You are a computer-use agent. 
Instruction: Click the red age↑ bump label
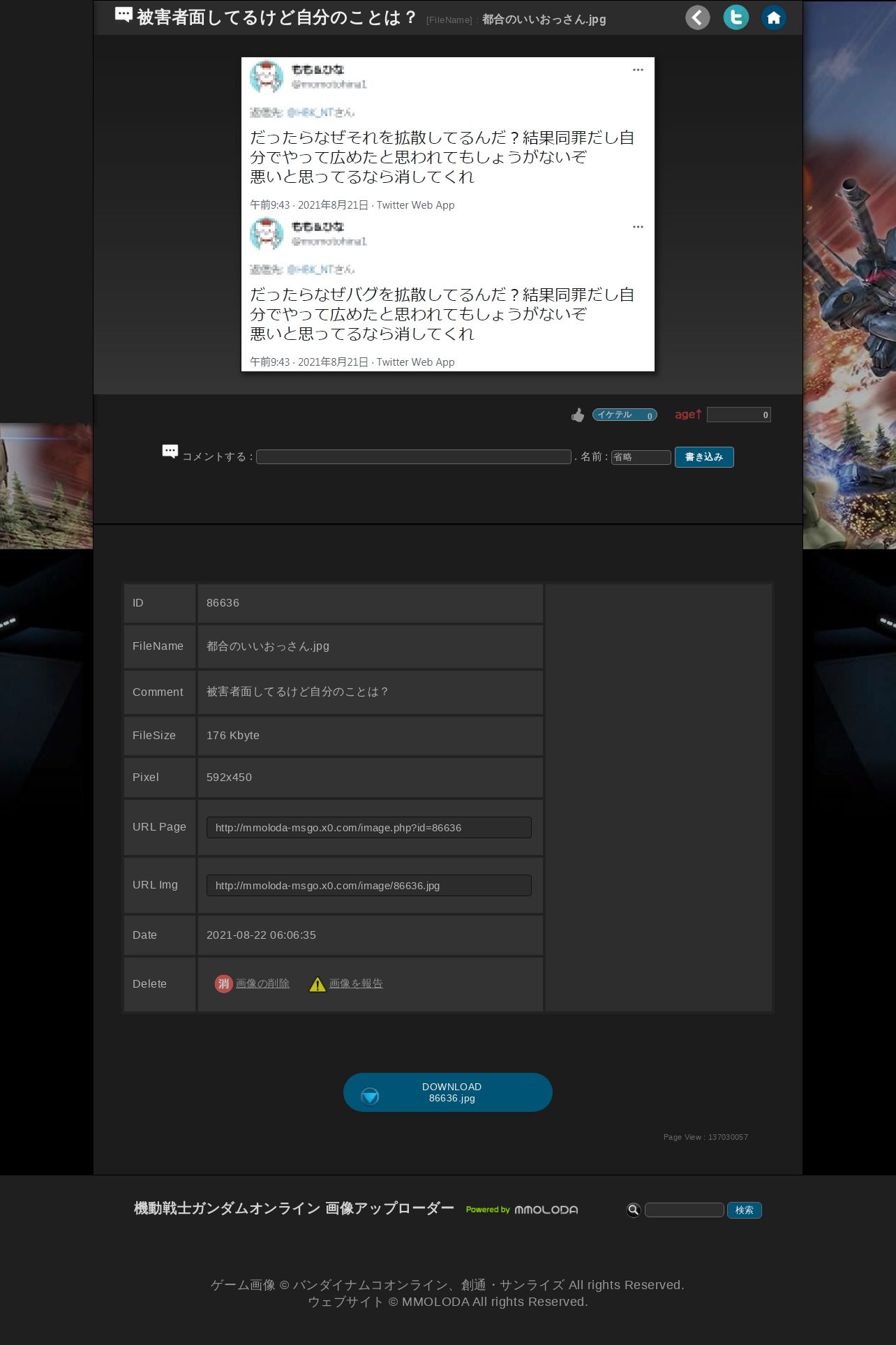[x=688, y=415]
